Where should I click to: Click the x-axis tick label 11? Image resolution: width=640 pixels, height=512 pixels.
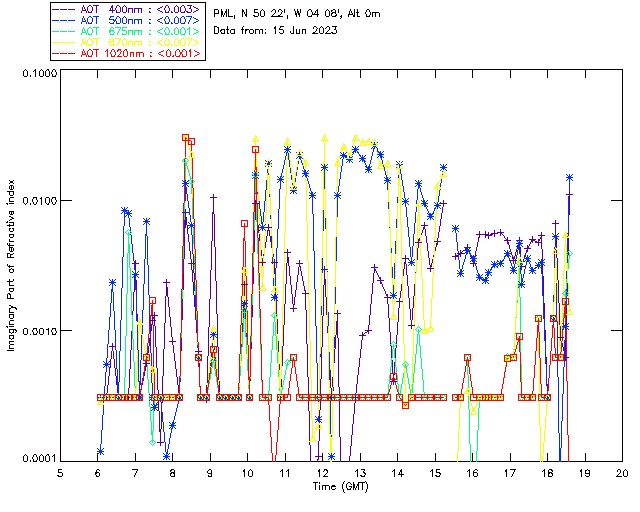tap(284, 473)
